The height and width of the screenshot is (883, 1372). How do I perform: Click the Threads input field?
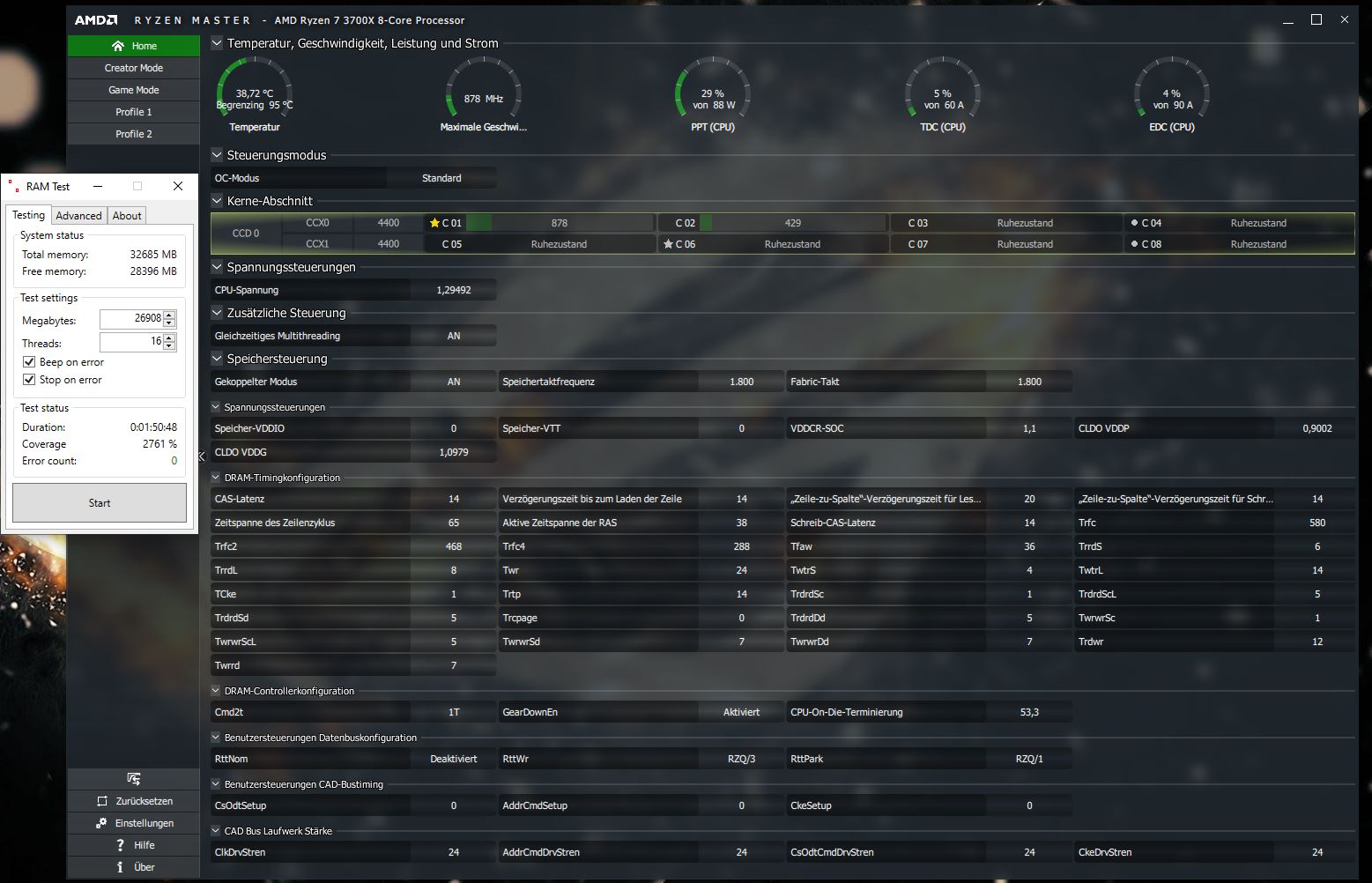pyautogui.click(x=131, y=342)
